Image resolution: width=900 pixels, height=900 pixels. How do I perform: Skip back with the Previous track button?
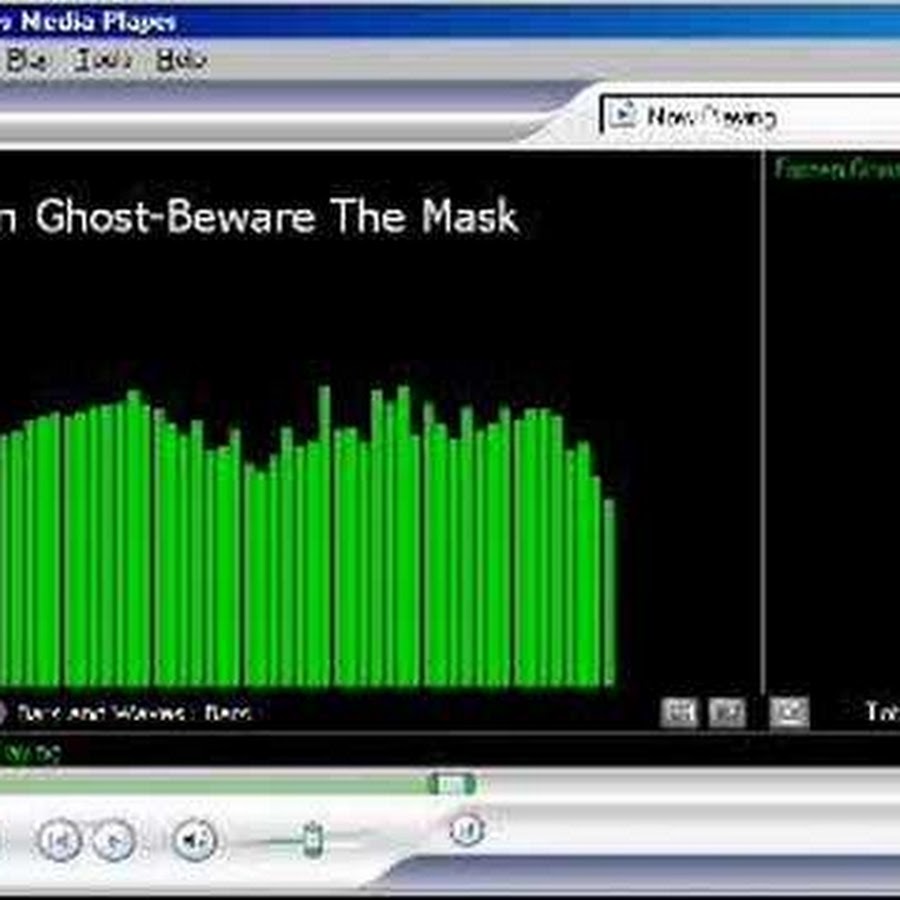[x=60, y=840]
